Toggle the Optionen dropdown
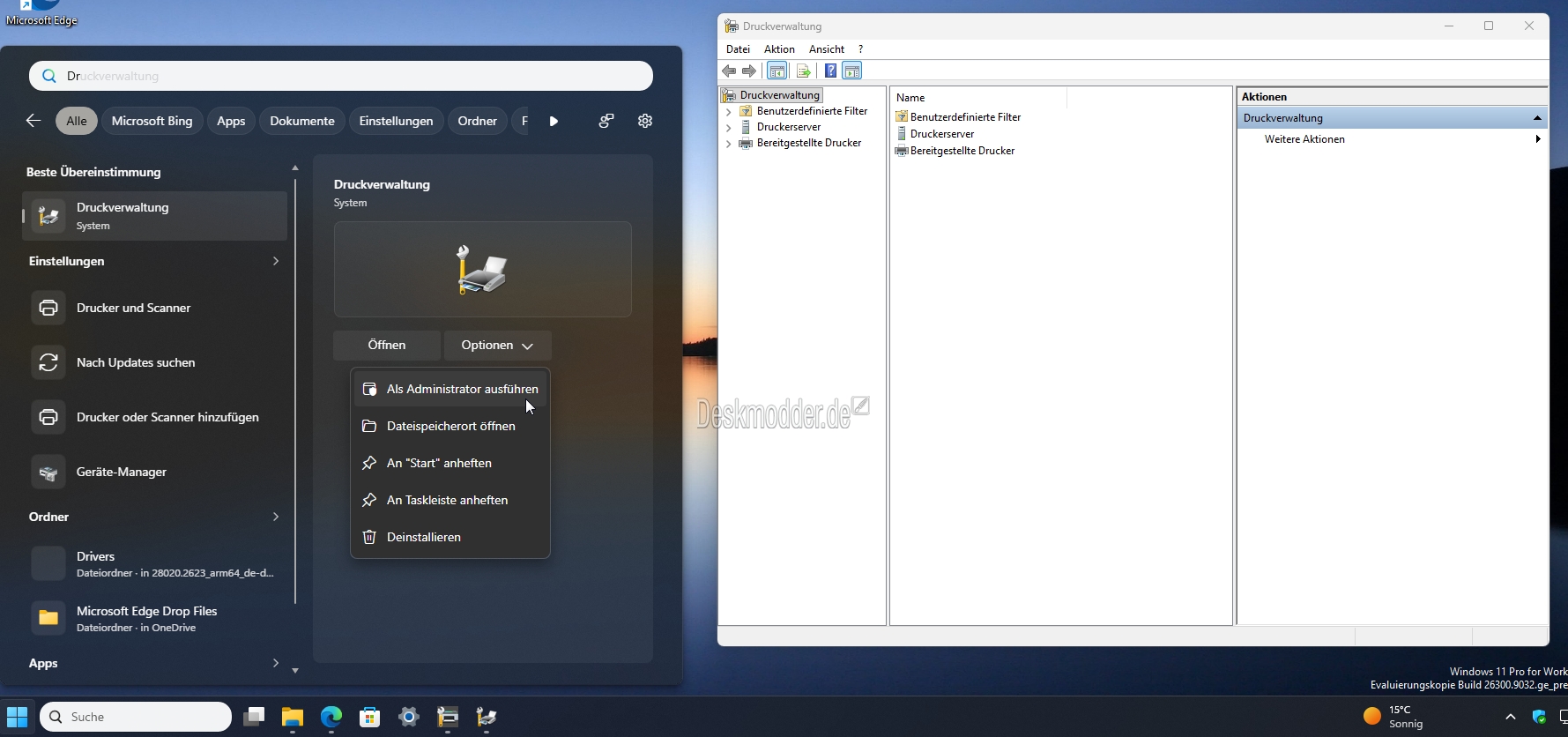This screenshot has height=737, width=1568. [497, 346]
